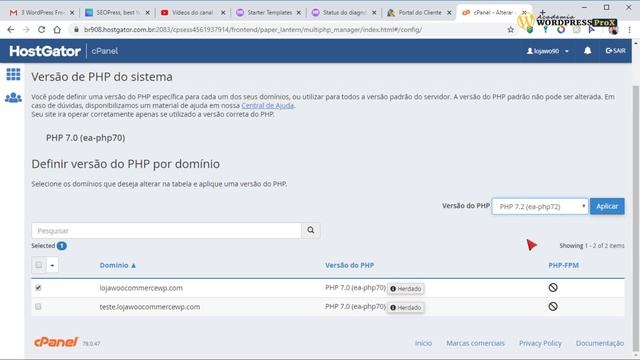Close the Portal do Cliente tab
The image size is (640, 360).
pyautogui.click(x=449, y=13)
